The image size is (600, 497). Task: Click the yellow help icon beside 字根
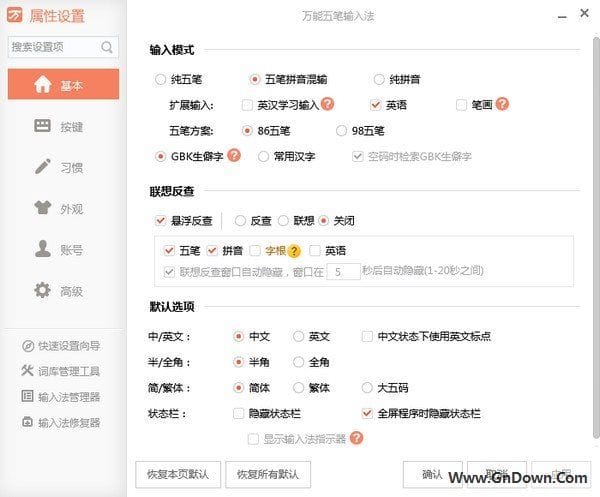pos(294,251)
